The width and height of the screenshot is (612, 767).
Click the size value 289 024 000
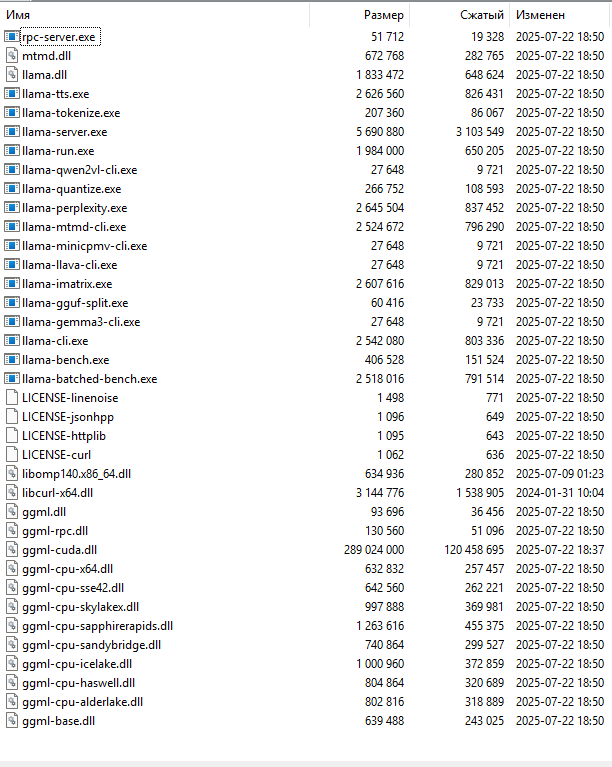(374, 550)
